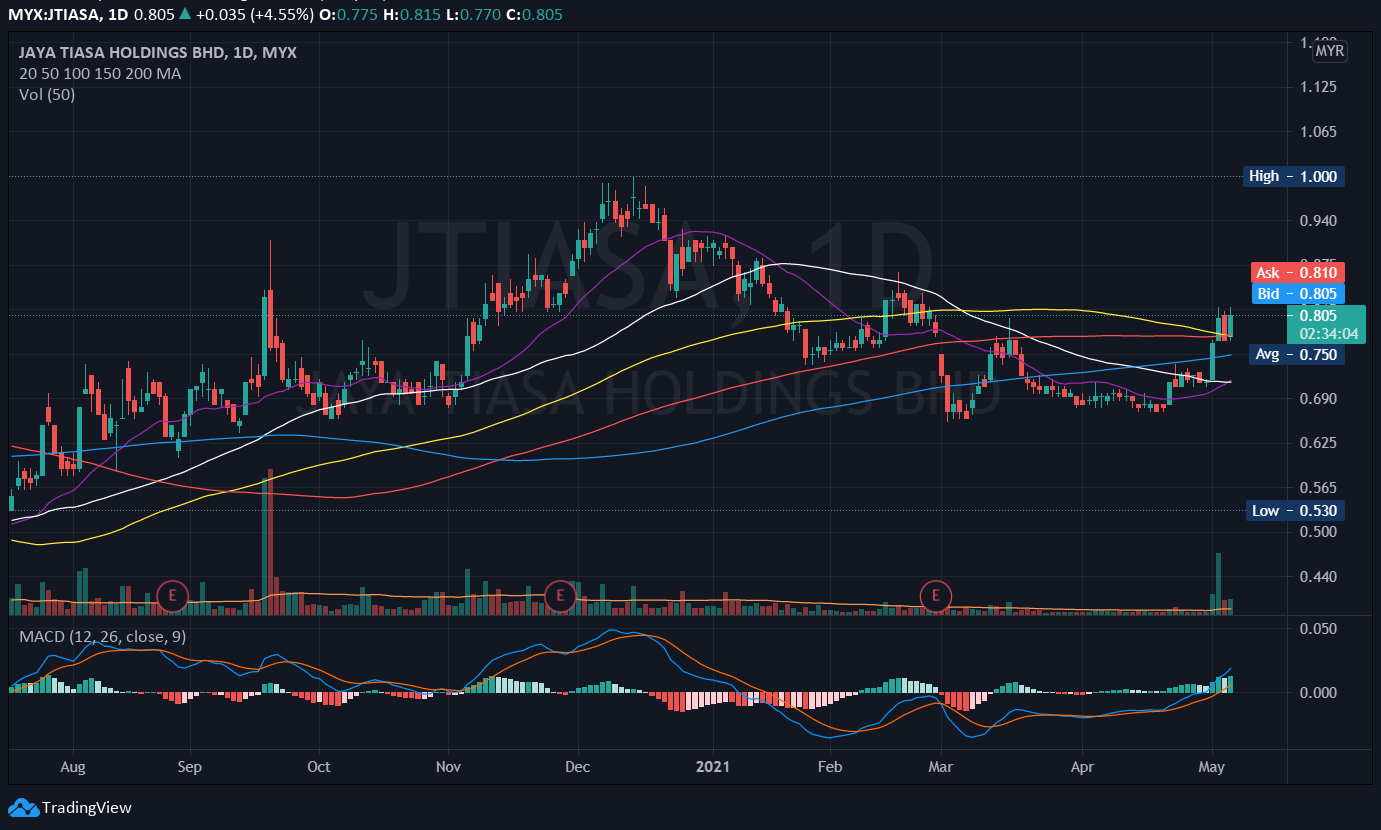Viewport: 1381px width, 830px height.
Task: Click the 0.940 tick on the price axis
Action: [1318, 220]
